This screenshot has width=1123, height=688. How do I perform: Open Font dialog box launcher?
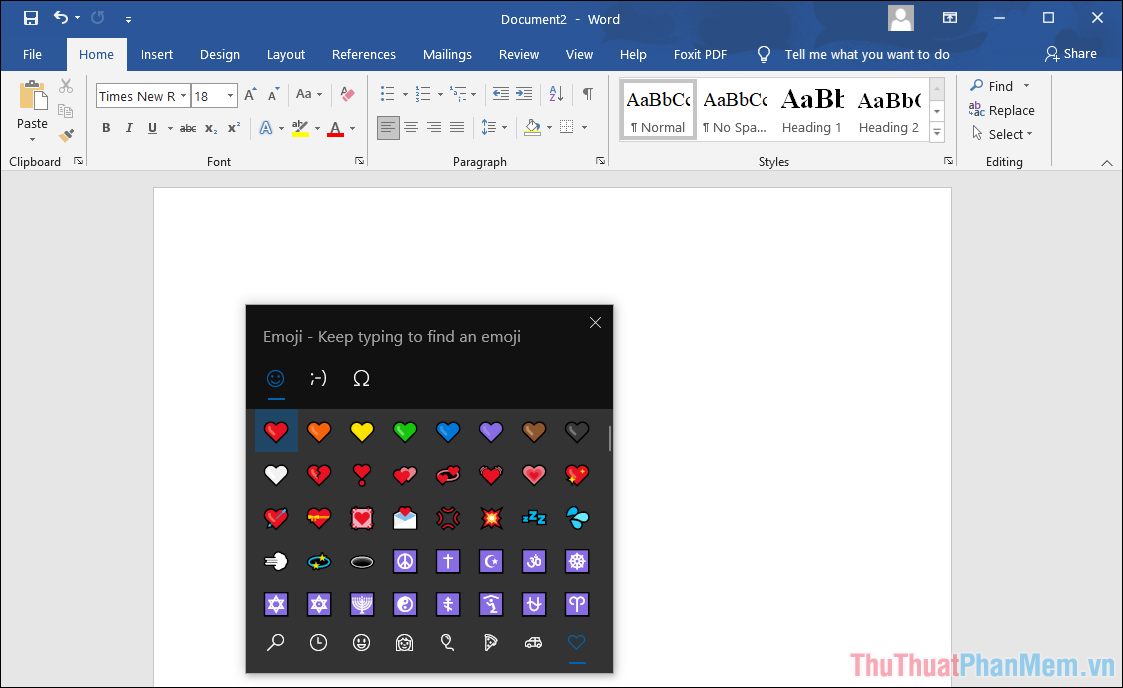point(360,162)
